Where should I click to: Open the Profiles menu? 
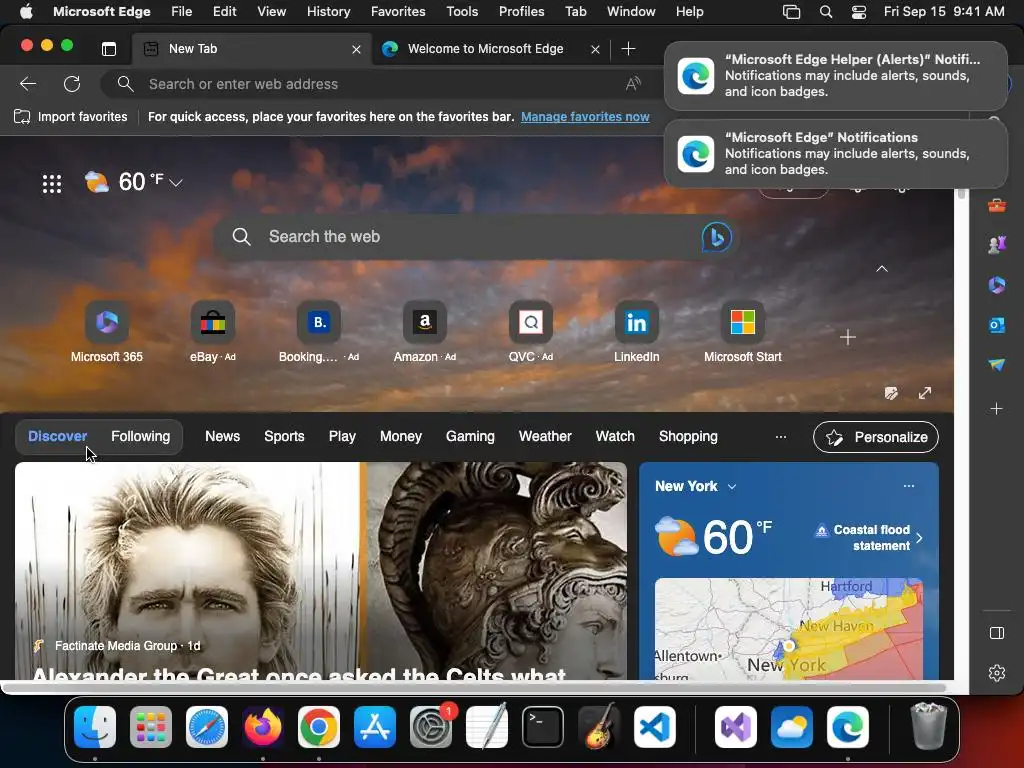pyautogui.click(x=521, y=12)
